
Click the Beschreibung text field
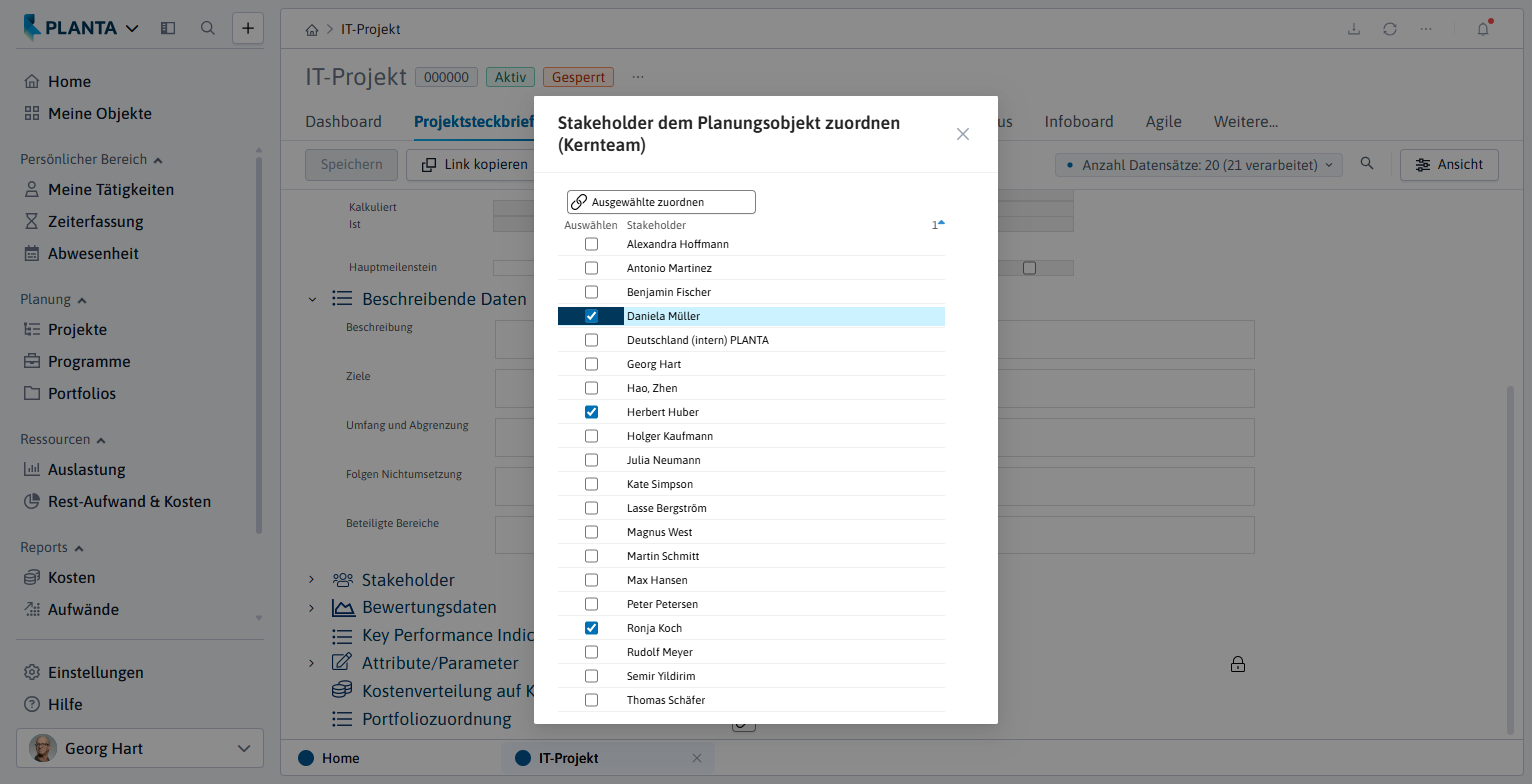tap(874, 339)
